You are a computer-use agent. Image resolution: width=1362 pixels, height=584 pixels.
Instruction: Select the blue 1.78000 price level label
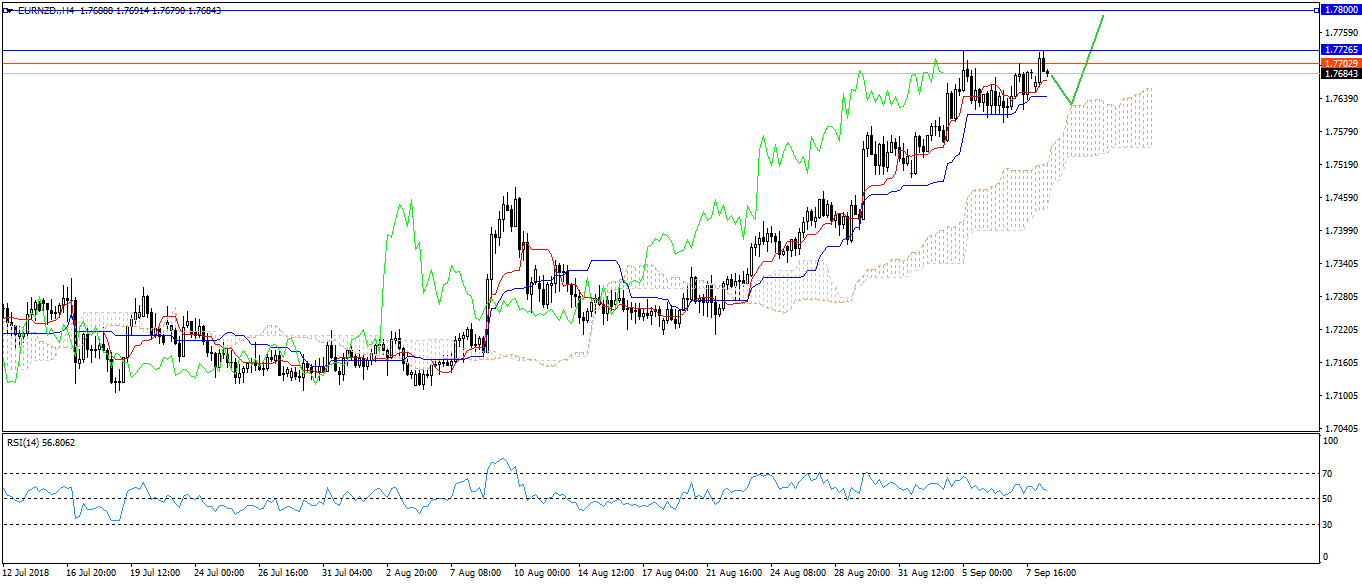[x=1339, y=10]
